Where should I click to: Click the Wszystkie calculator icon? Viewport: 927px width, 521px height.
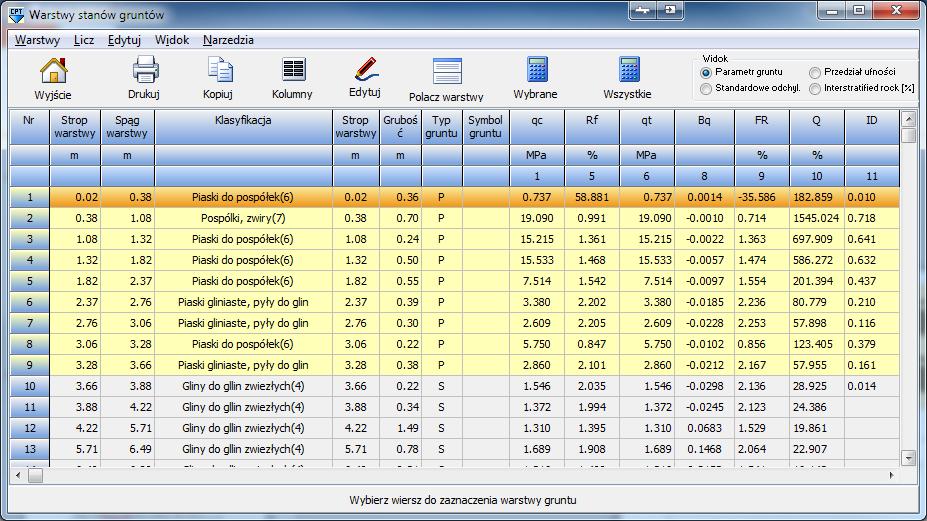click(x=629, y=69)
